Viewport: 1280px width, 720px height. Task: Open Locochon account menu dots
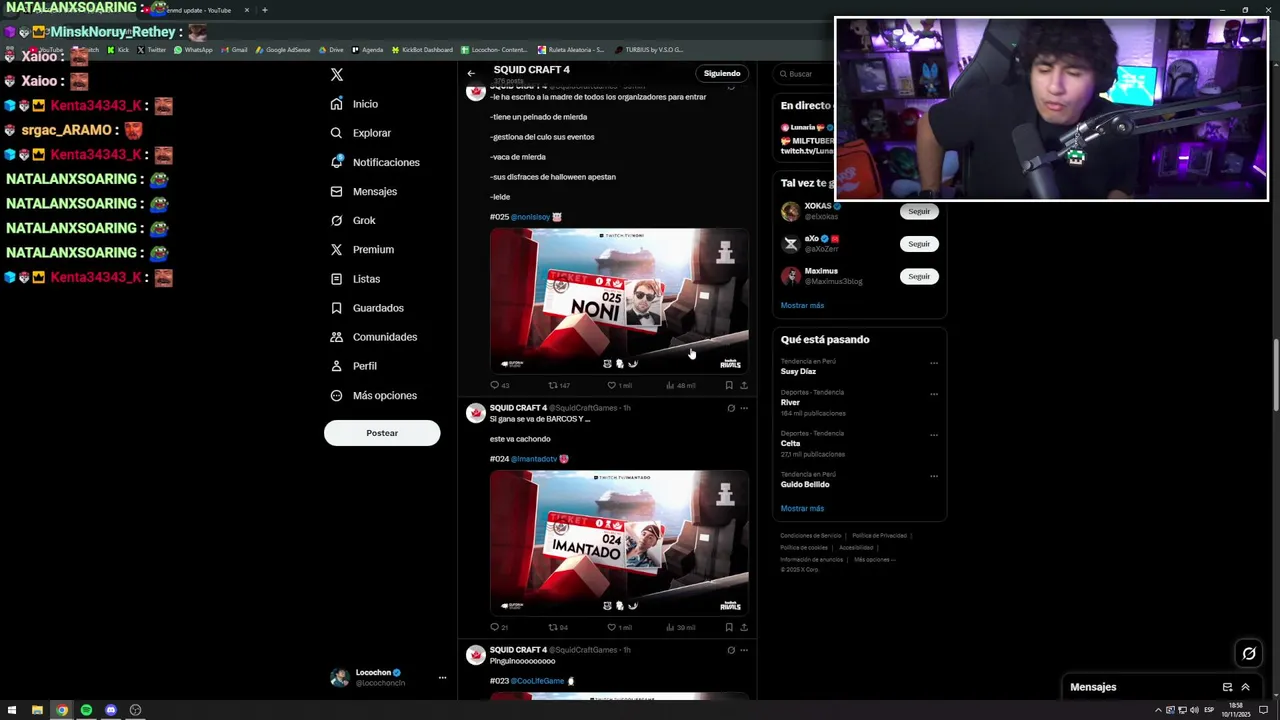pyautogui.click(x=442, y=678)
